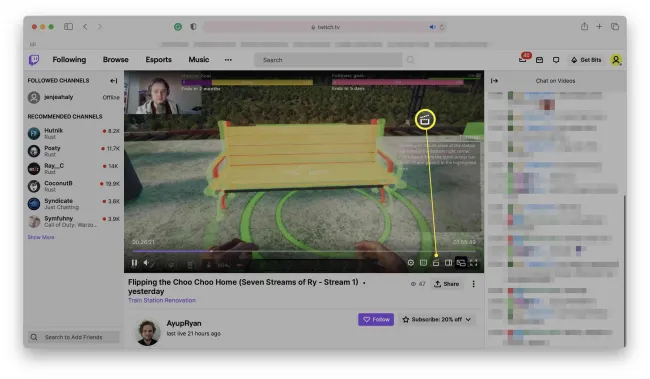The width and height of the screenshot is (650, 379).
Task: Open the user profile avatar menu
Action: tap(616, 60)
